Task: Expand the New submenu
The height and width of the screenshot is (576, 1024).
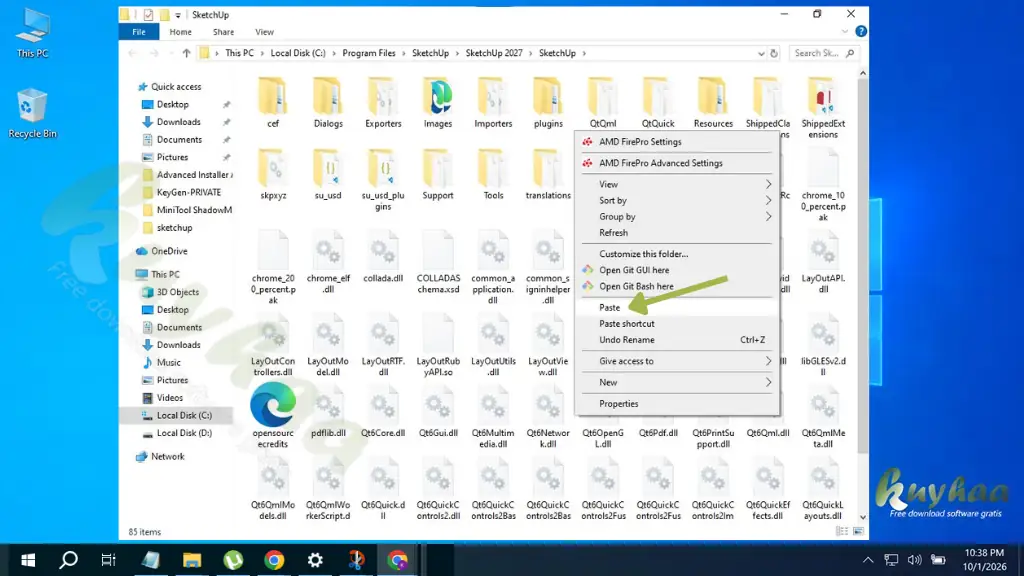Action: click(x=677, y=382)
